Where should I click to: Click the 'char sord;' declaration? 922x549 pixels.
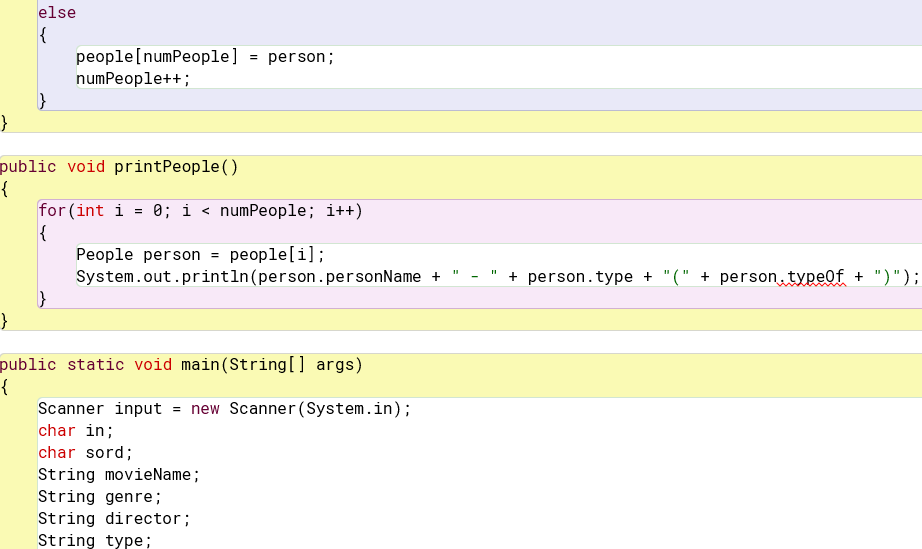[x=86, y=453]
